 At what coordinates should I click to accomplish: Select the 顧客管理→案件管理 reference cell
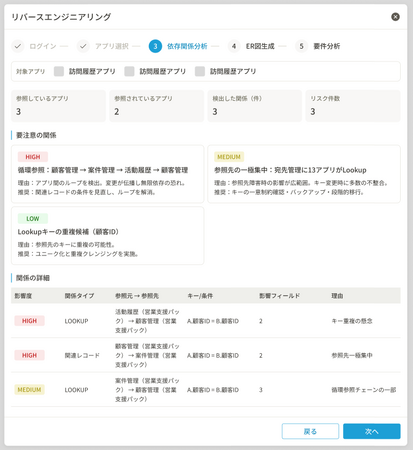coord(147,355)
